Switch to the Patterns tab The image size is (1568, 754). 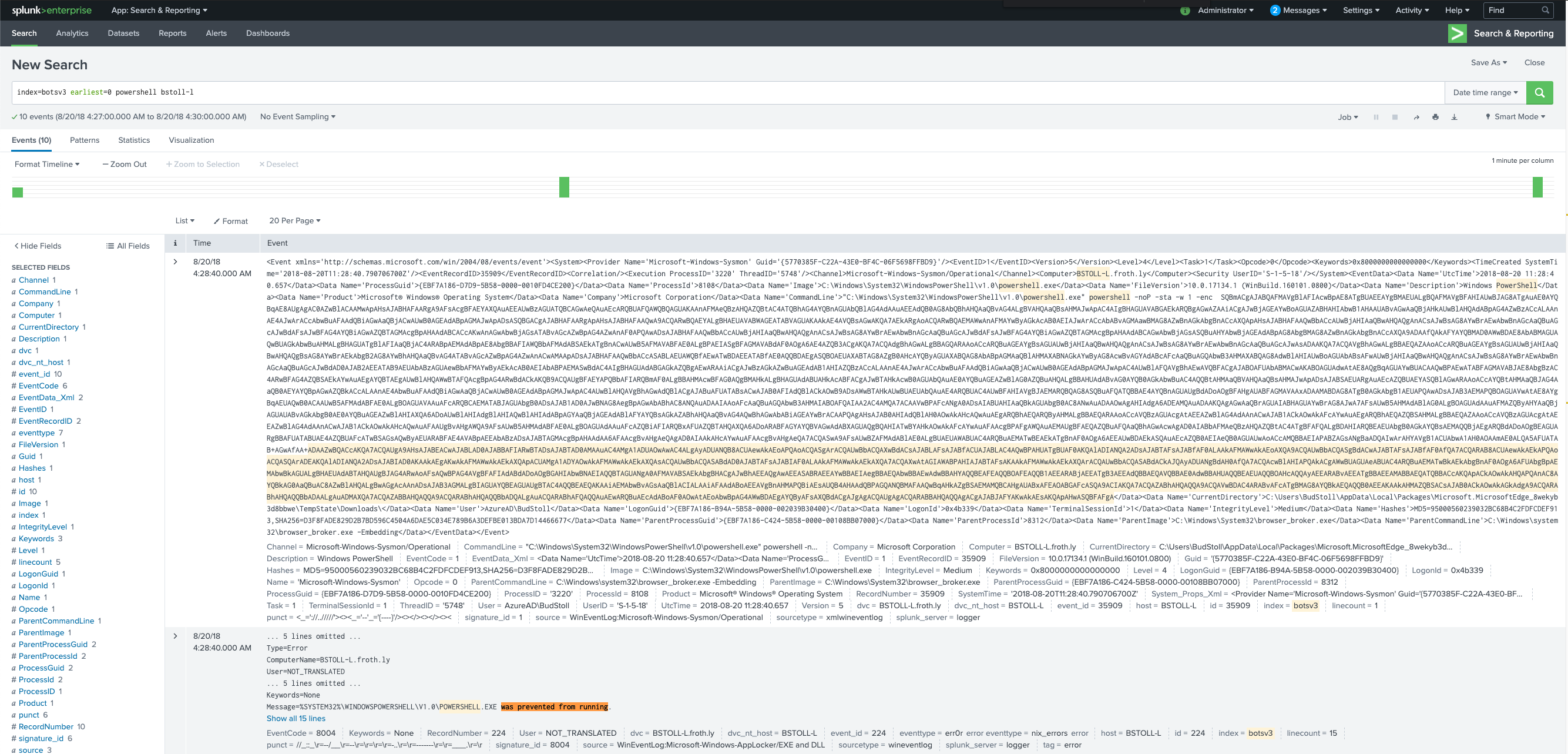[85, 140]
